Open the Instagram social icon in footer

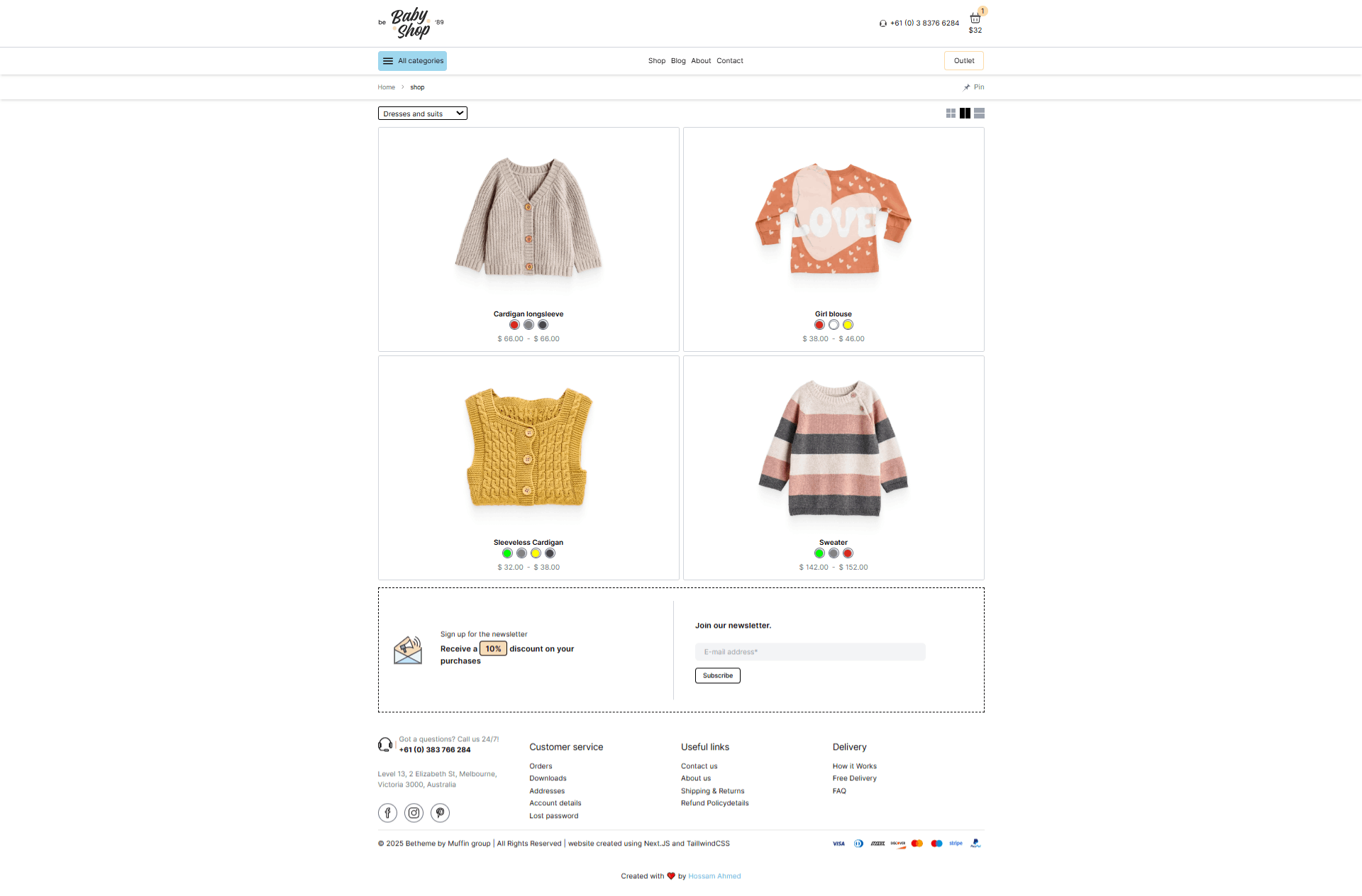(414, 813)
